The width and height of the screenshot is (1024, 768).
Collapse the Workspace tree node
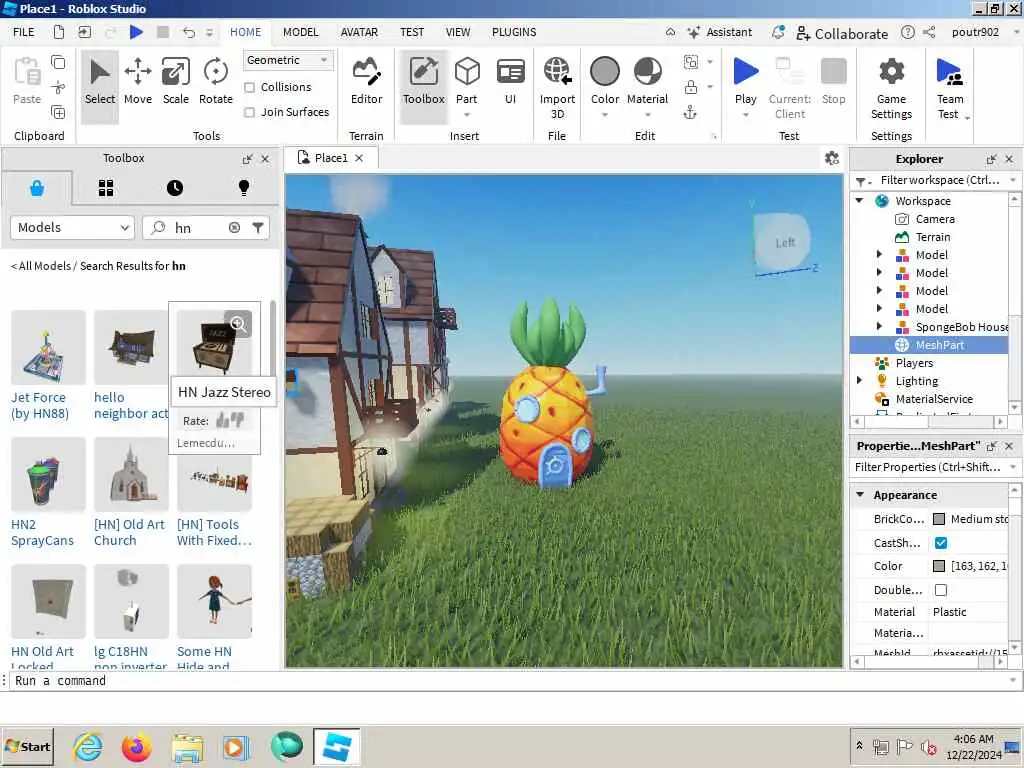coord(860,200)
